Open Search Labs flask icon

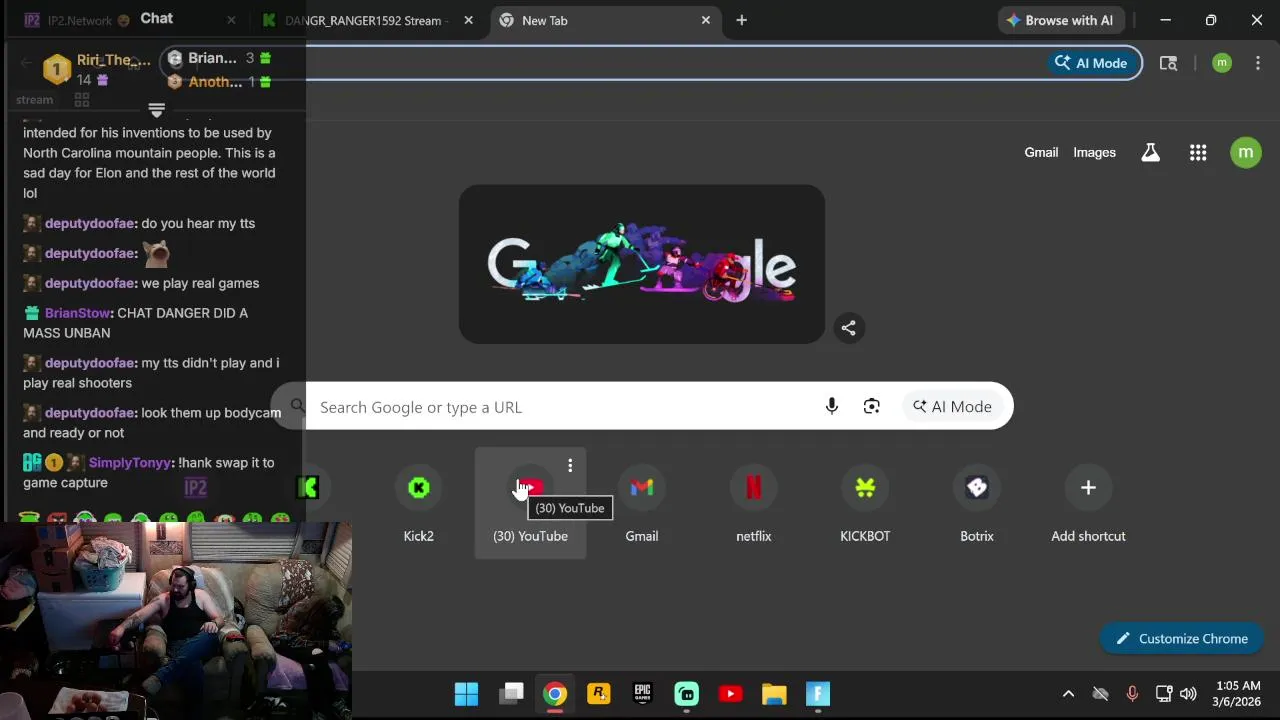point(1151,152)
